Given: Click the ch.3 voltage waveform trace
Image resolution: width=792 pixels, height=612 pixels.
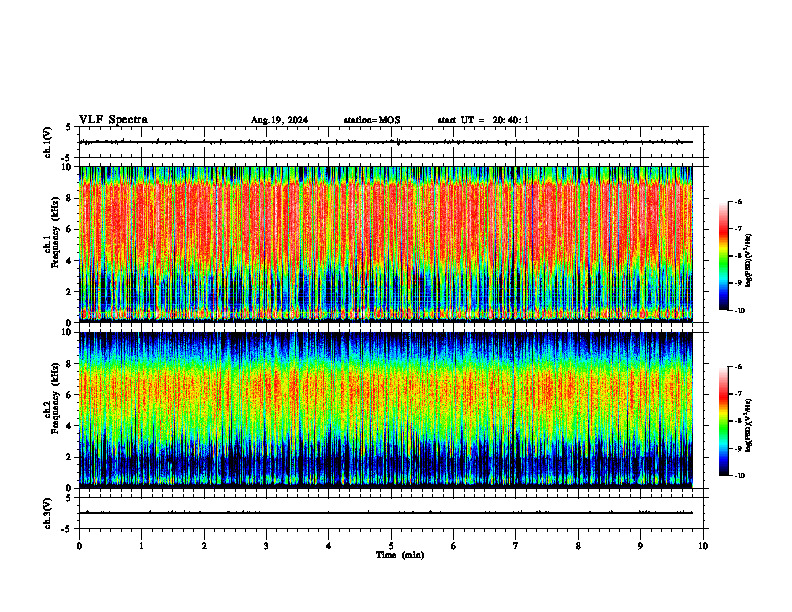Looking at the screenshot, I should coord(386,513).
